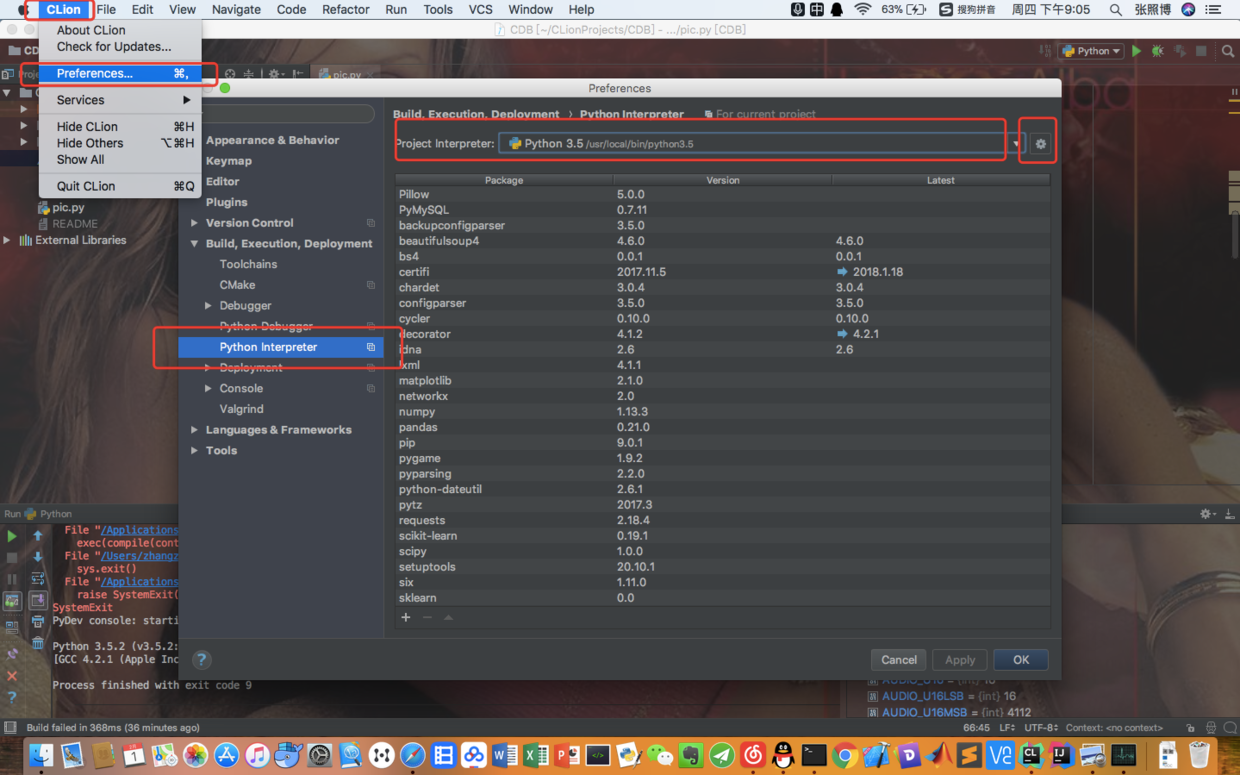1240x775 pixels.
Task: Open the Refactor menu
Action: 345,9
